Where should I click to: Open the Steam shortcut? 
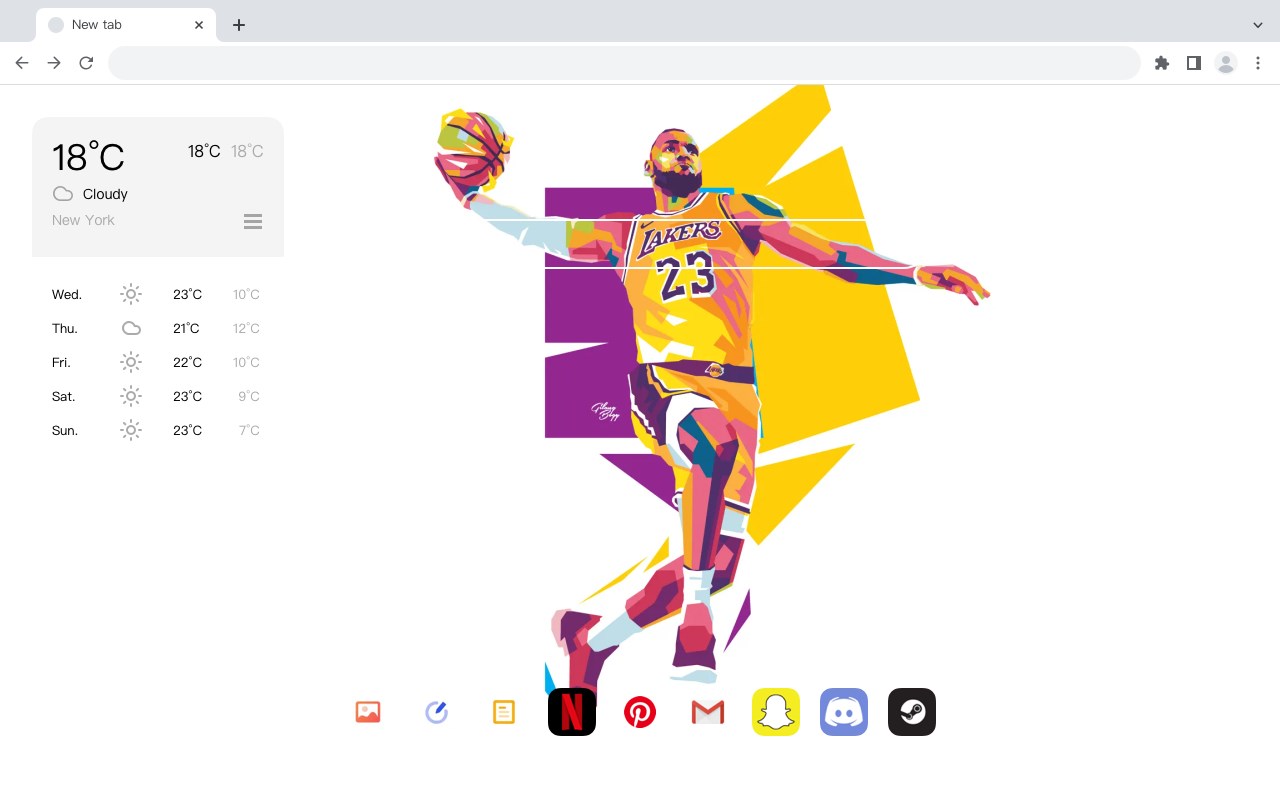coord(912,712)
